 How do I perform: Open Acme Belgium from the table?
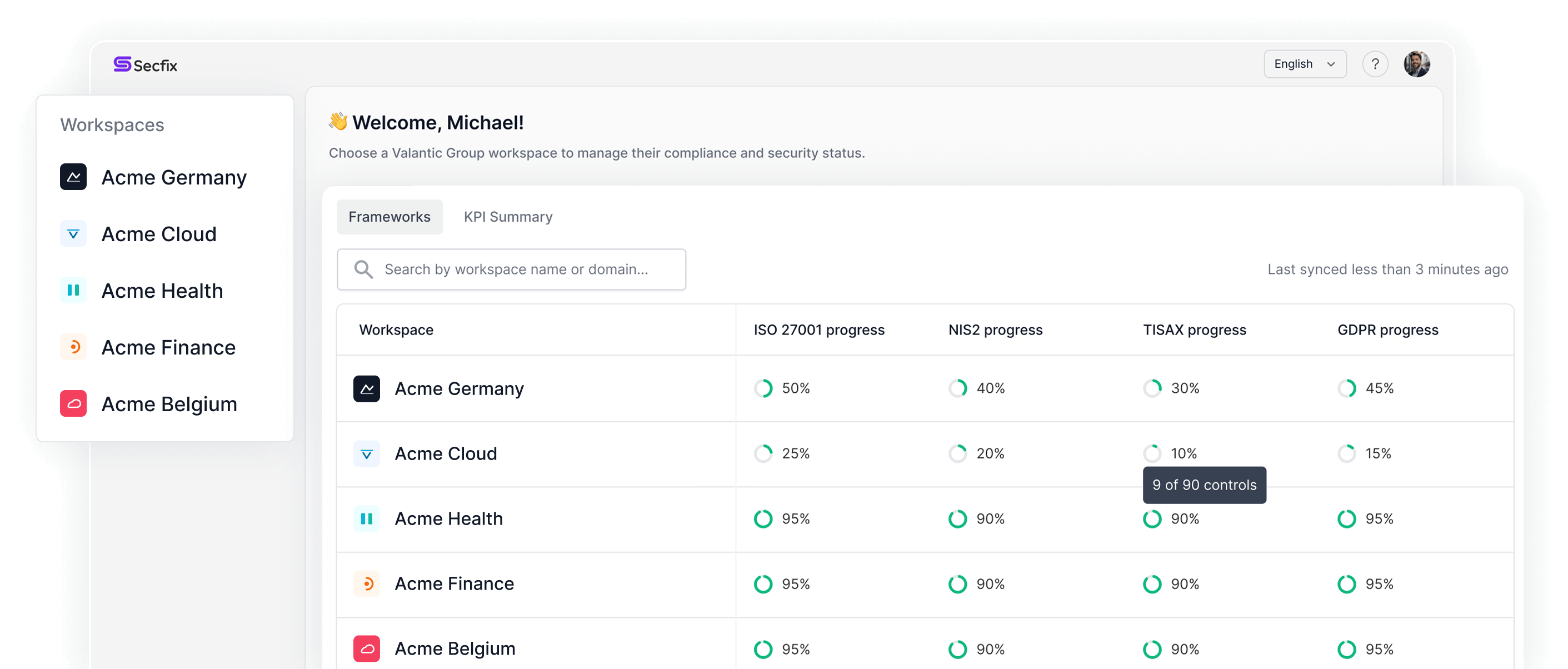coord(455,649)
